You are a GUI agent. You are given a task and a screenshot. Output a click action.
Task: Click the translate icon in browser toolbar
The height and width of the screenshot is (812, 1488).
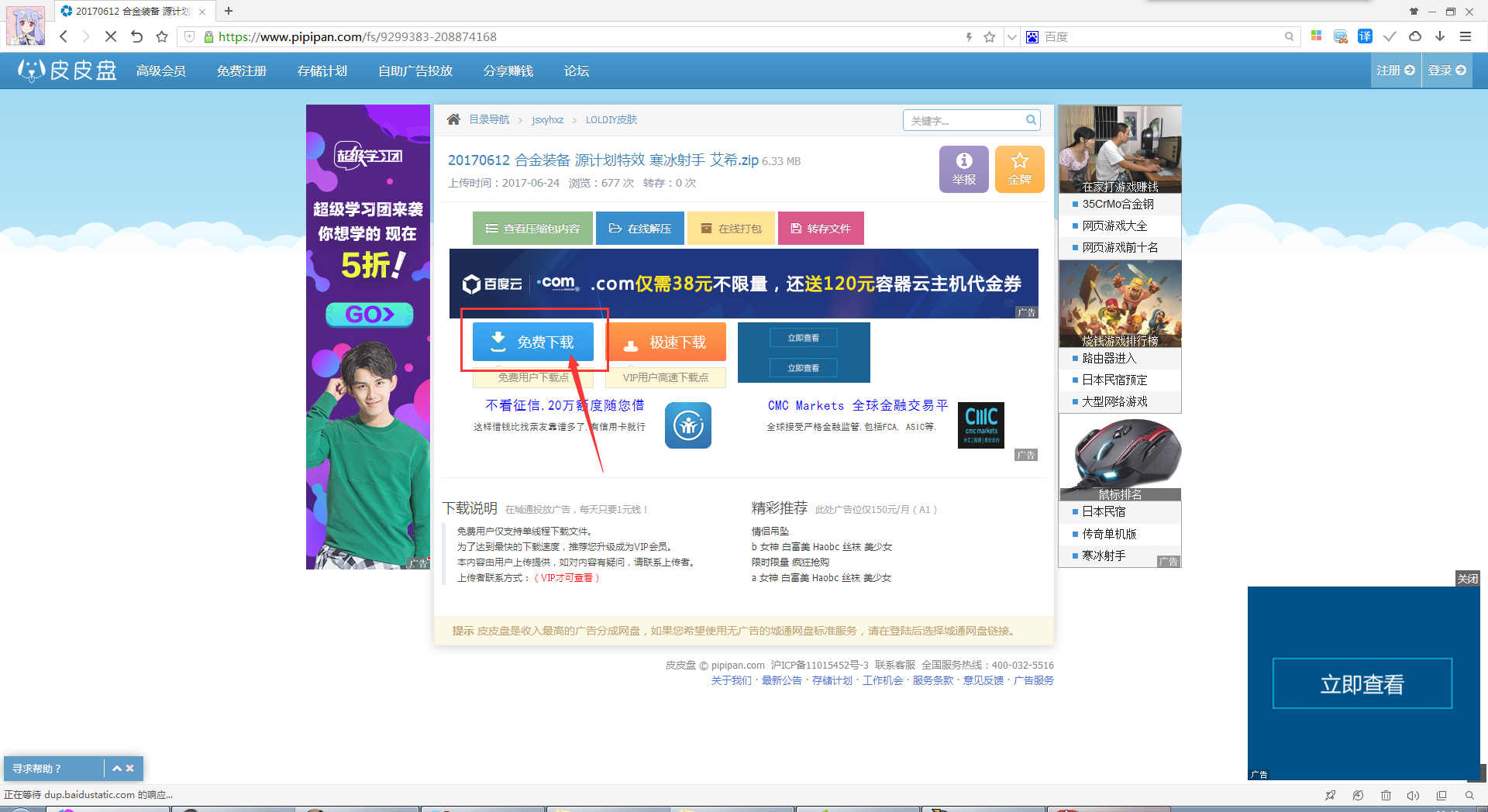pyautogui.click(x=1365, y=36)
